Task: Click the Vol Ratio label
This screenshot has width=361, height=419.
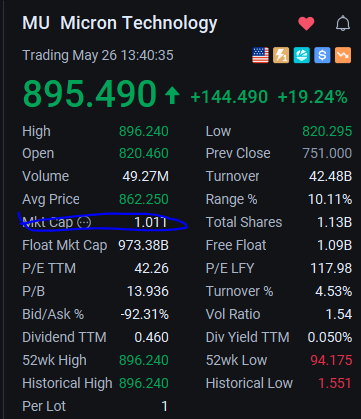Action: coord(233,314)
